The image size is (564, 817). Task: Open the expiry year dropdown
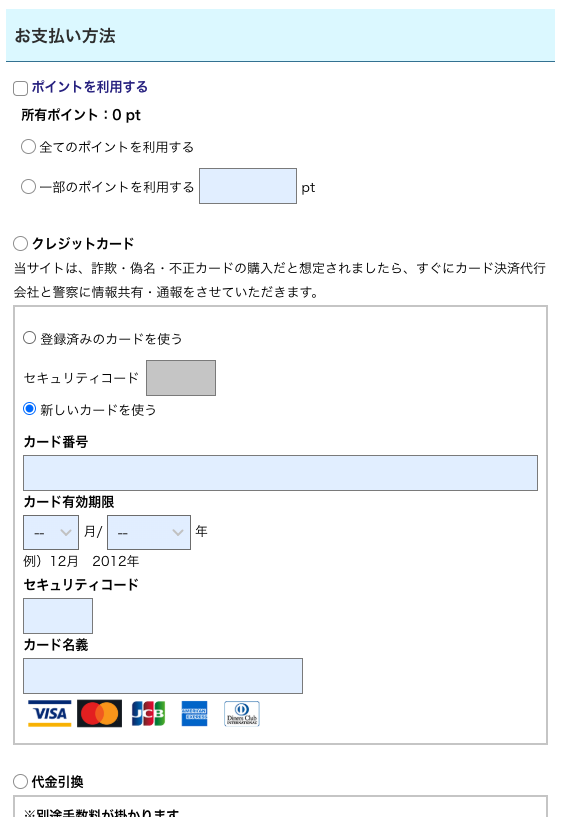[x=149, y=533]
